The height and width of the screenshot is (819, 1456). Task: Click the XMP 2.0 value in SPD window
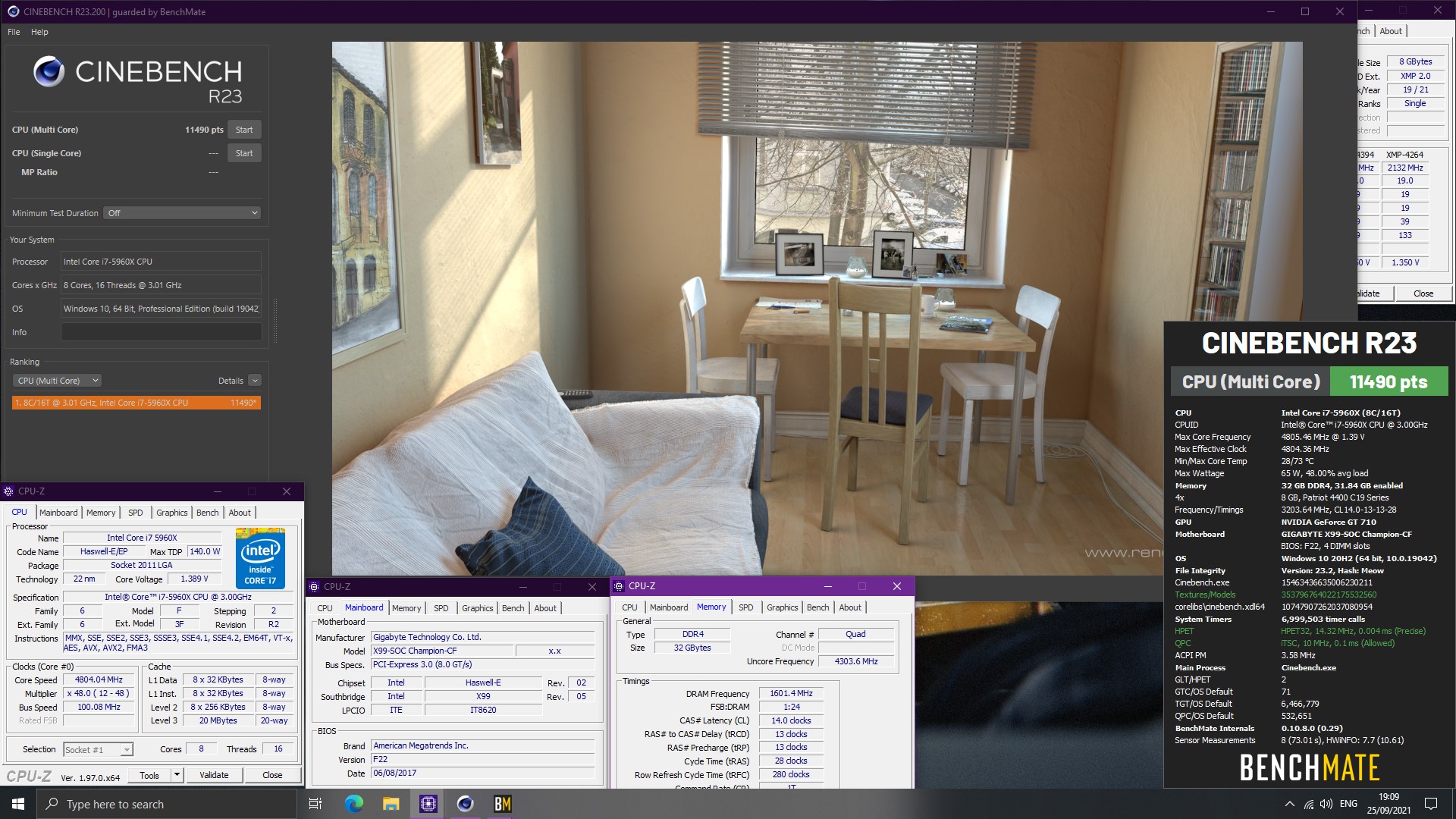point(1415,76)
